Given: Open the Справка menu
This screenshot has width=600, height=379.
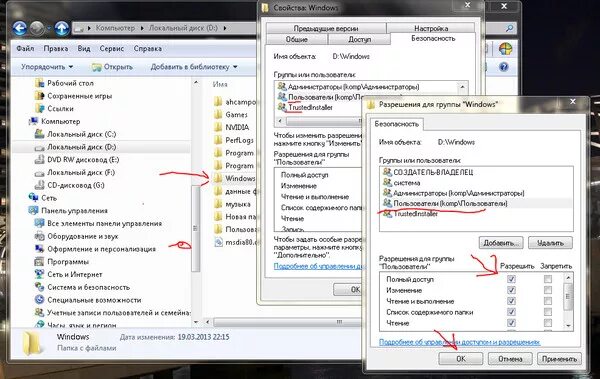Looking at the screenshot, I should click(148, 49).
